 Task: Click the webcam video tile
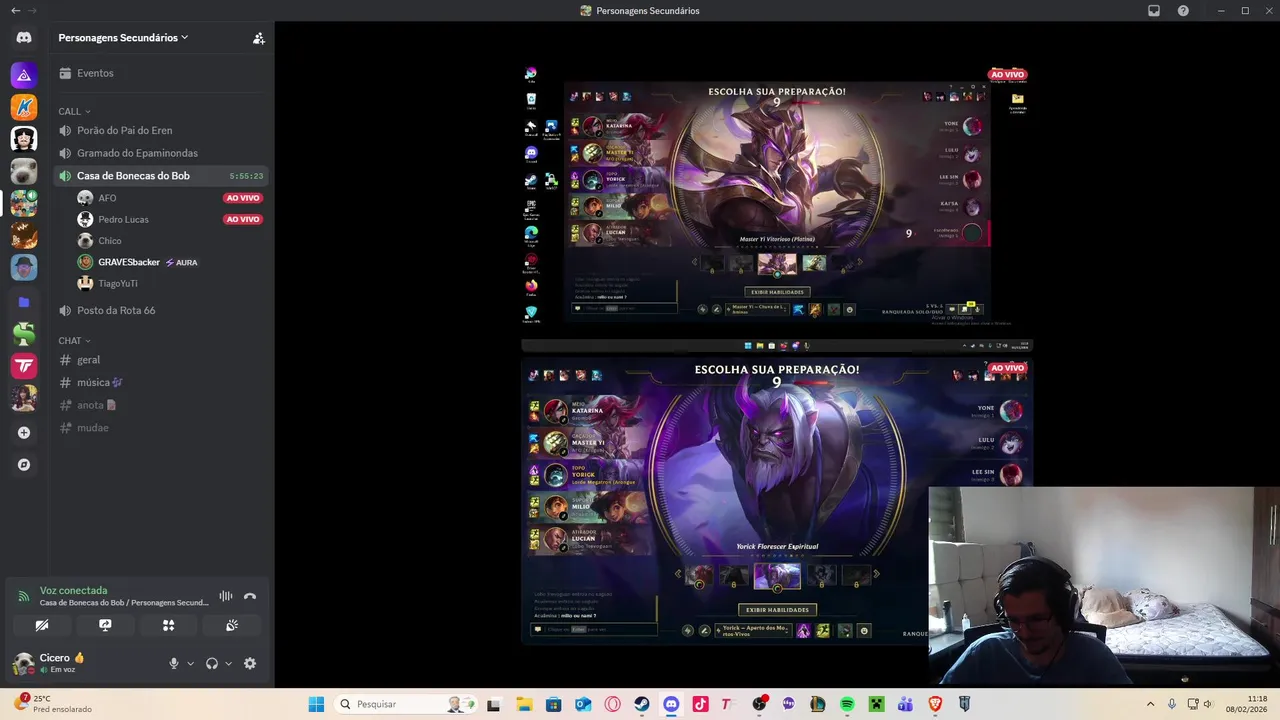(1104, 585)
